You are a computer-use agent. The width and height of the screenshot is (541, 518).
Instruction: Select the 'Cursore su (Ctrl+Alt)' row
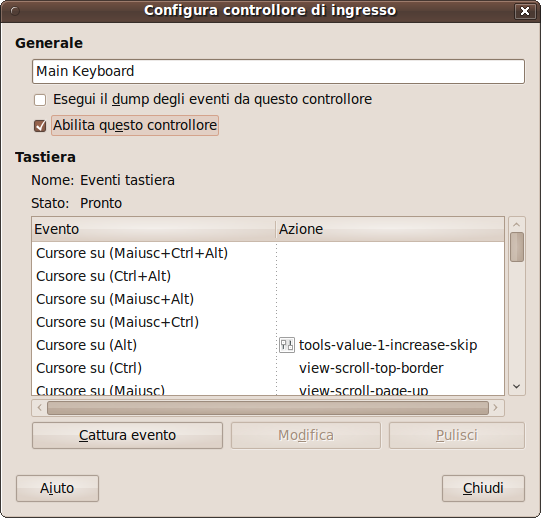268,276
